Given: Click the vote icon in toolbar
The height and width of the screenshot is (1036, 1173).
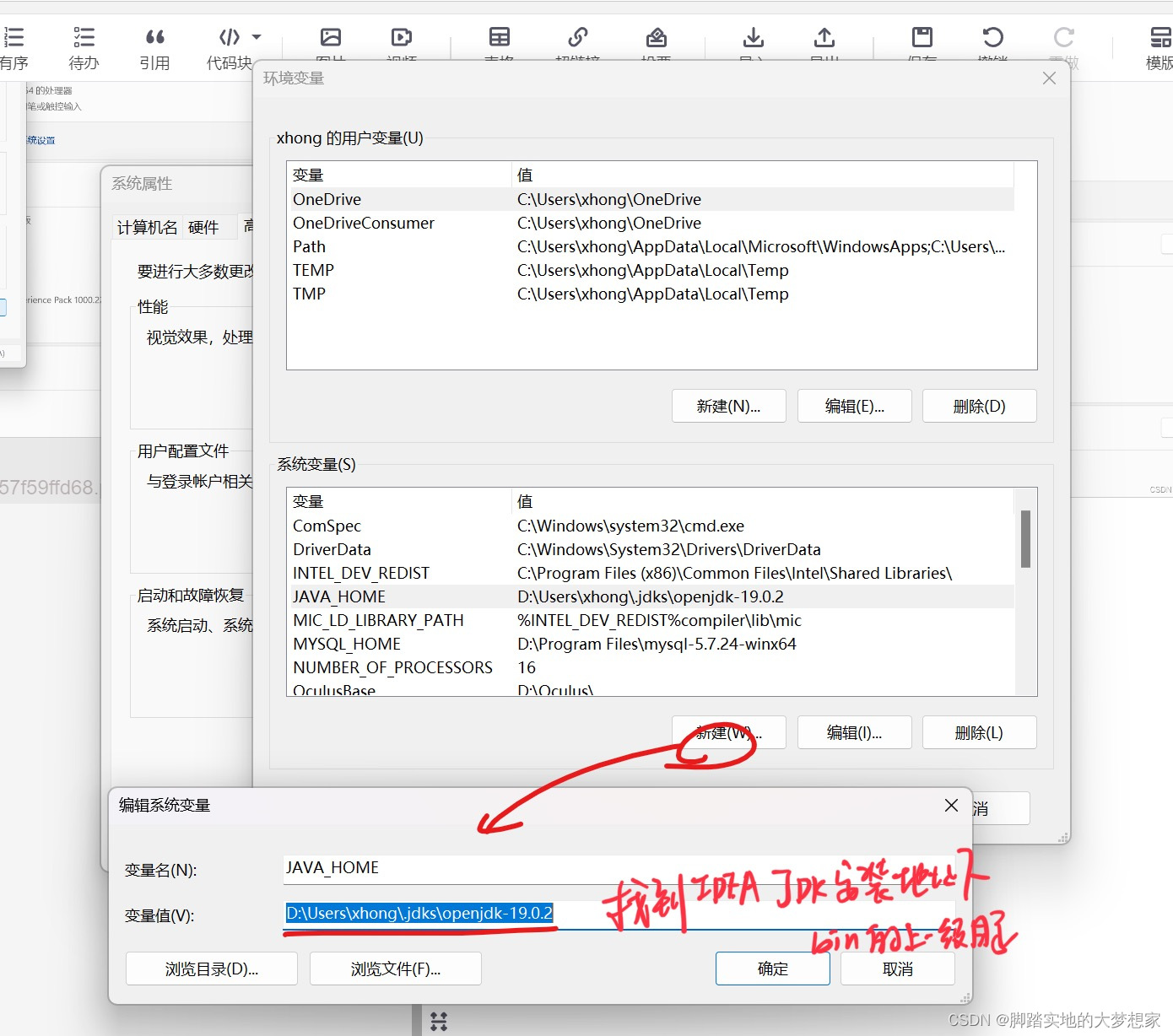Looking at the screenshot, I should (656, 37).
